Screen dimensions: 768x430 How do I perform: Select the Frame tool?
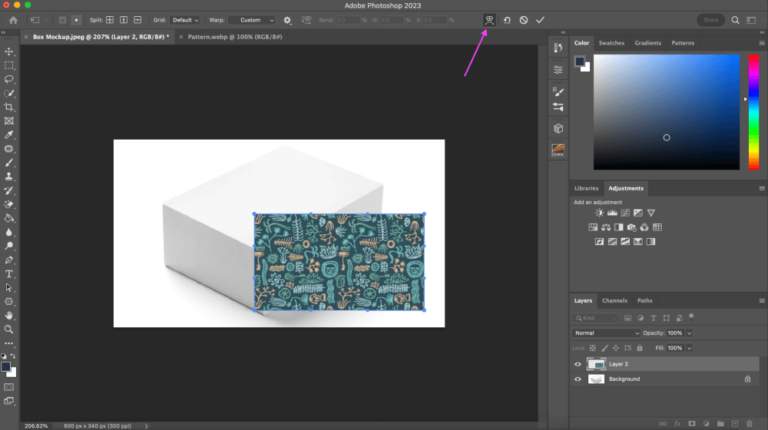9,120
